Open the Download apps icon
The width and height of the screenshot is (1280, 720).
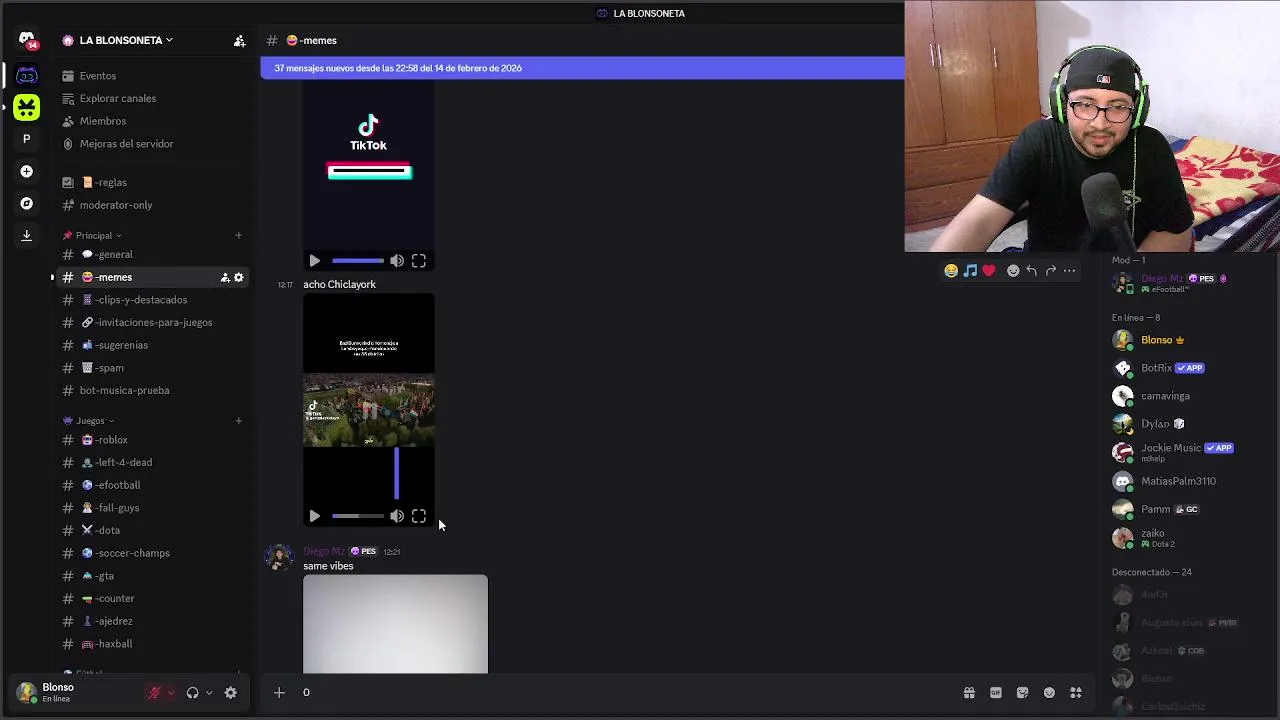pos(27,236)
